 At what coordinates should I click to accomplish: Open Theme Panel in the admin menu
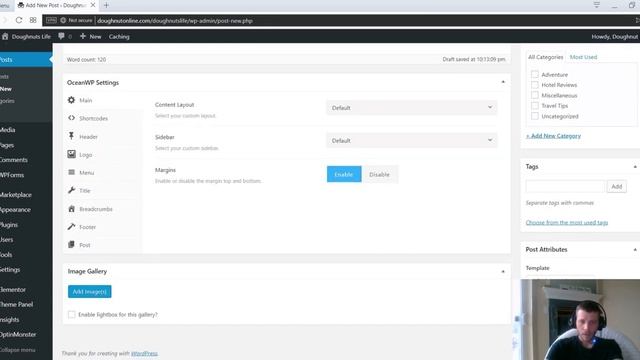pos(17,304)
